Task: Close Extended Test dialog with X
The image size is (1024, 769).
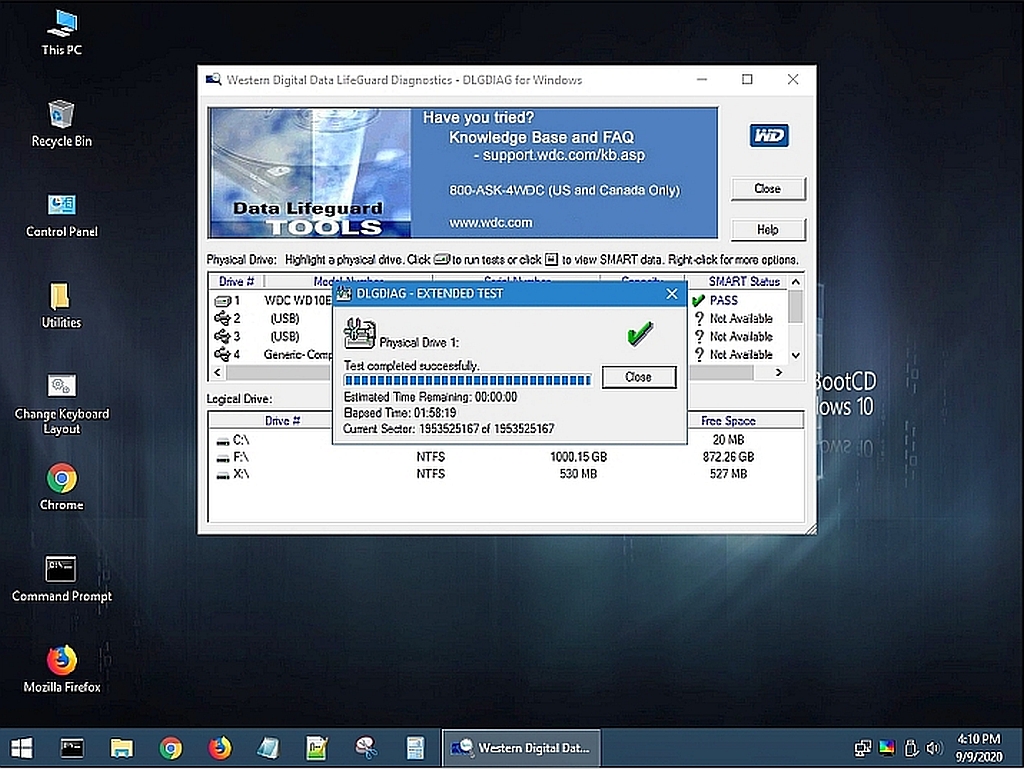Action: [672, 294]
